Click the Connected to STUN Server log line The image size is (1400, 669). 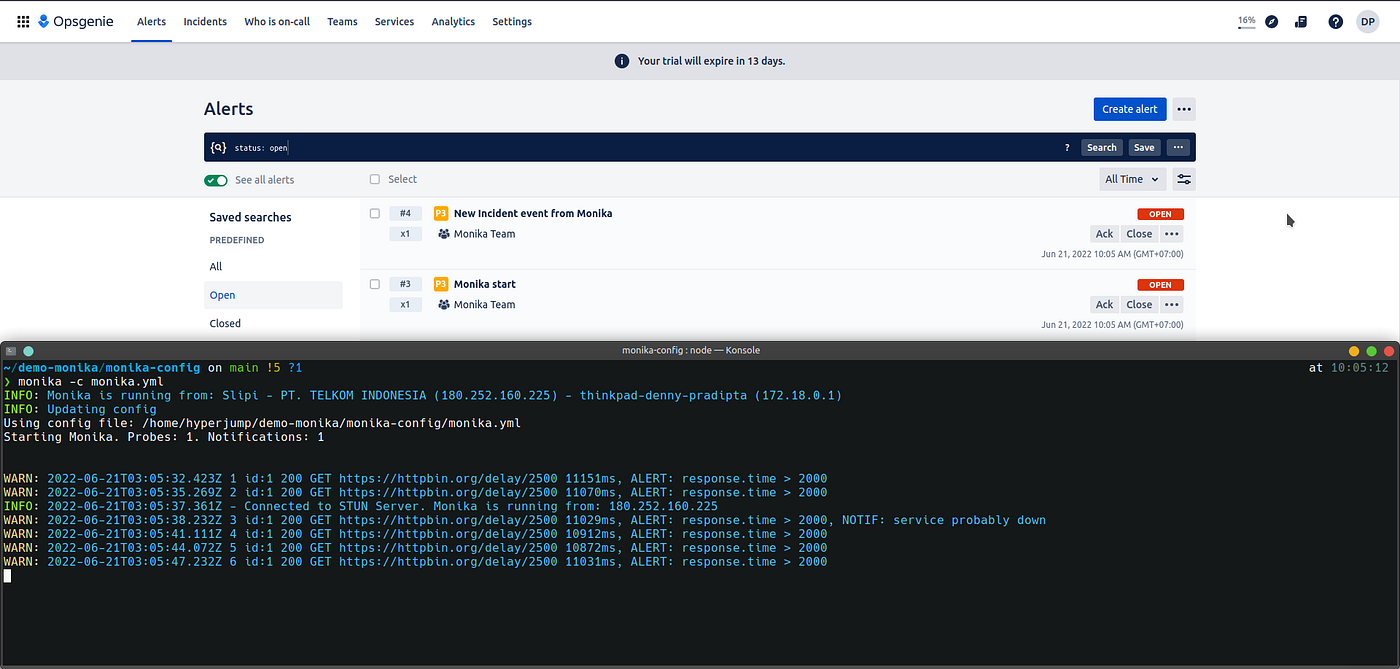click(x=360, y=506)
